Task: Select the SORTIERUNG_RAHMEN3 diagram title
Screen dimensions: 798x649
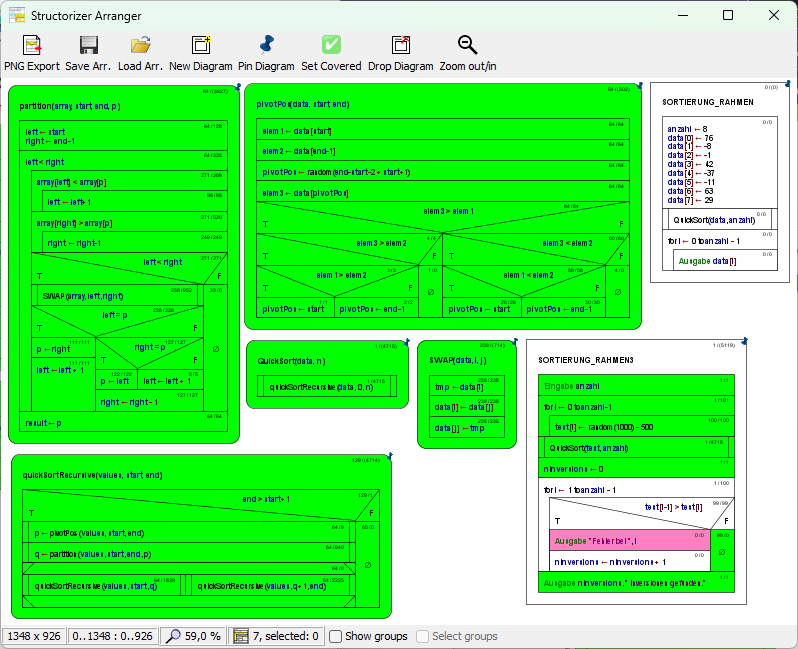Action: (586, 360)
